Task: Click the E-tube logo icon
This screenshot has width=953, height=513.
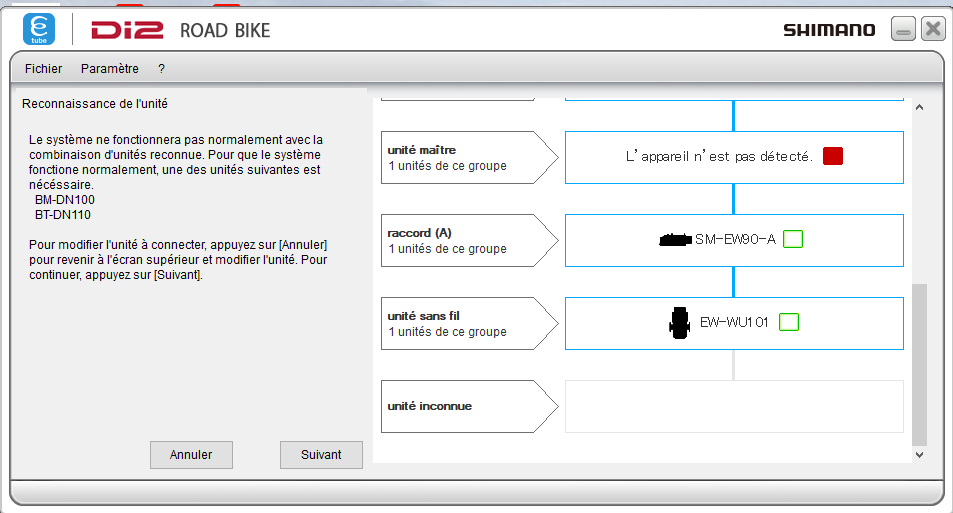Action: 39,29
